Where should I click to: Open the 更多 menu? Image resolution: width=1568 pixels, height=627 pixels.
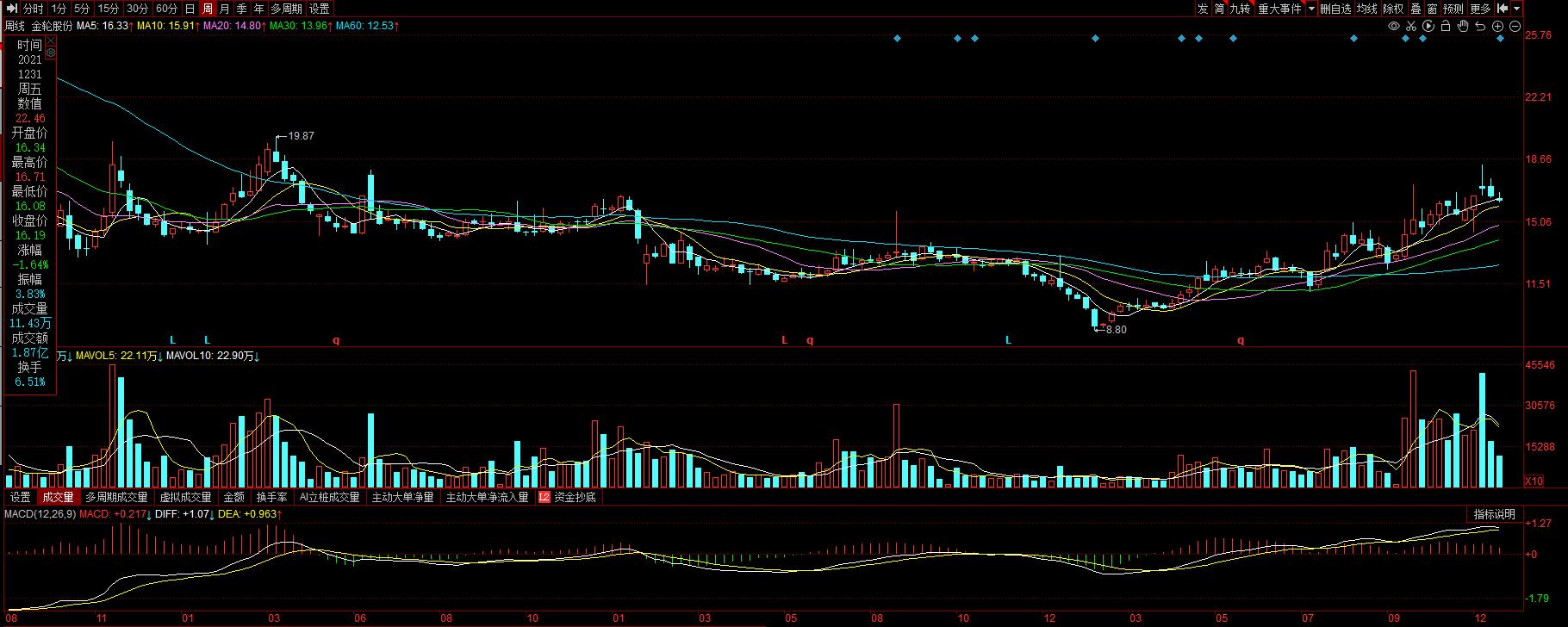pyautogui.click(x=1480, y=9)
